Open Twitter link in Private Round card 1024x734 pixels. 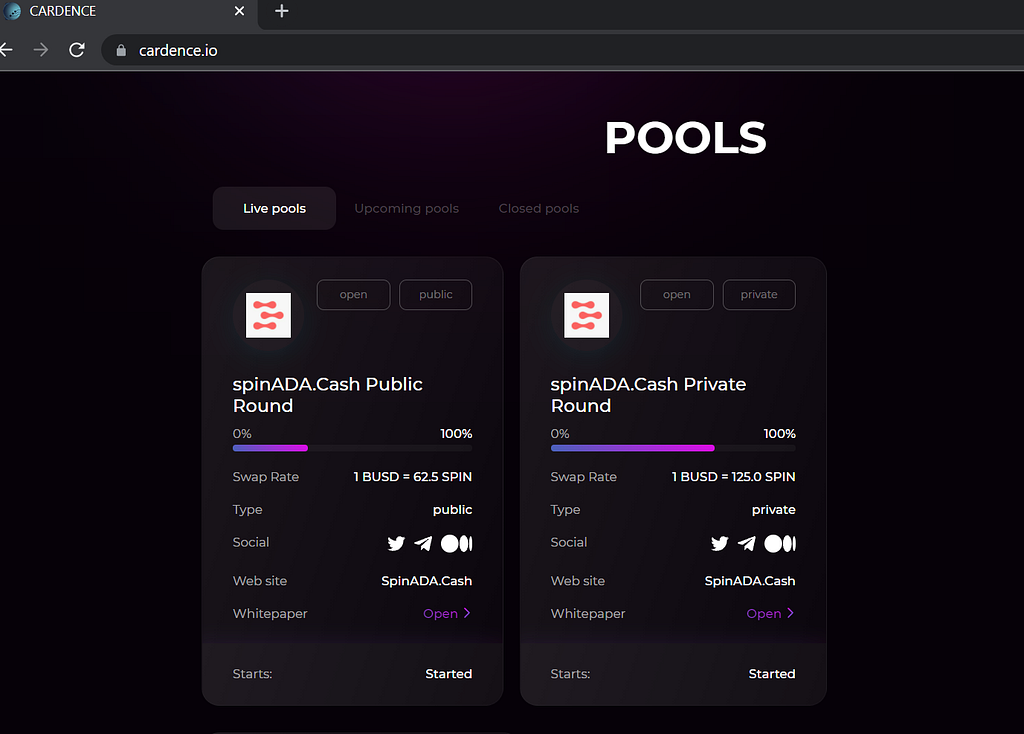point(720,543)
